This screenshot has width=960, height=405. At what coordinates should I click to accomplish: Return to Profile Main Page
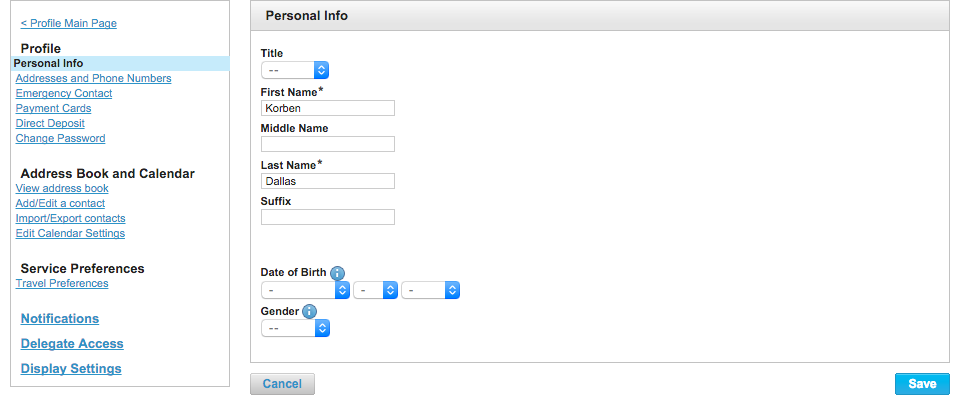69,23
